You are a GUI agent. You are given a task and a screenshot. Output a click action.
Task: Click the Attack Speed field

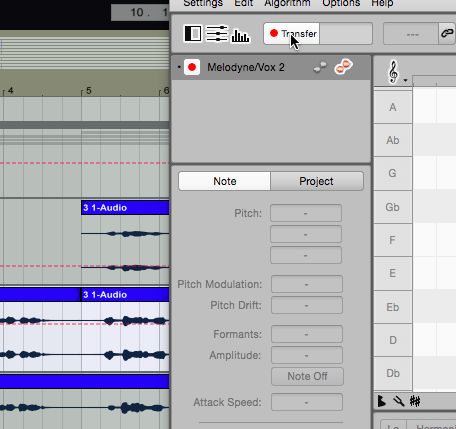pyautogui.click(x=307, y=402)
